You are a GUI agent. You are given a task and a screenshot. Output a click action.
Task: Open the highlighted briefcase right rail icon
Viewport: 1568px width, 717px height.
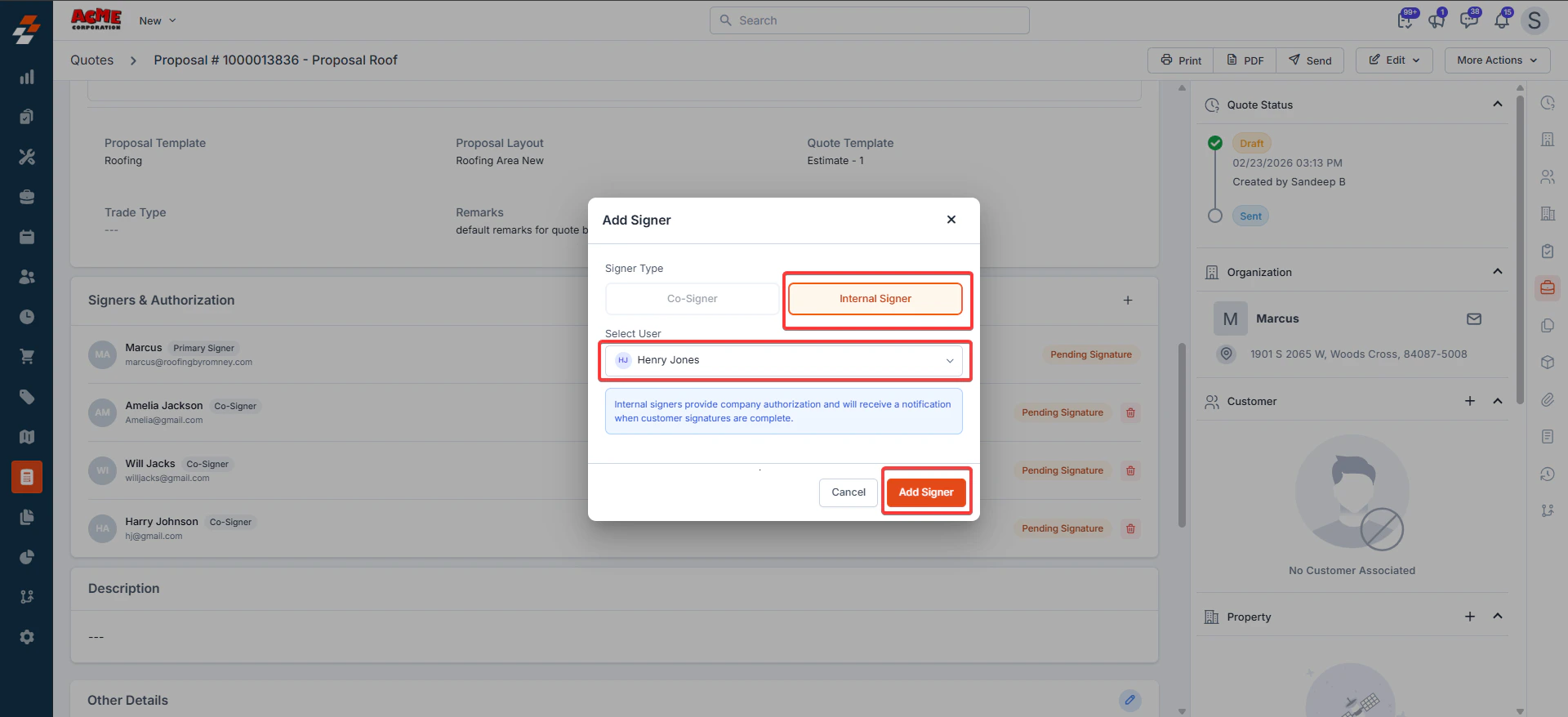[1547, 287]
